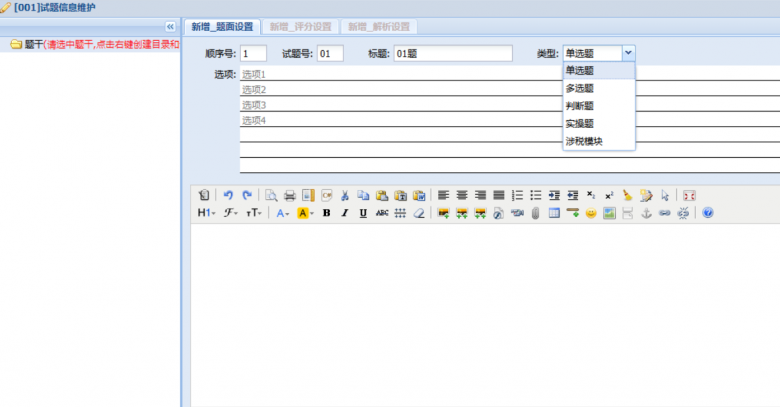Apply italic formatting with I icon
This screenshot has width=780, height=407.
pyautogui.click(x=344, y=213)
